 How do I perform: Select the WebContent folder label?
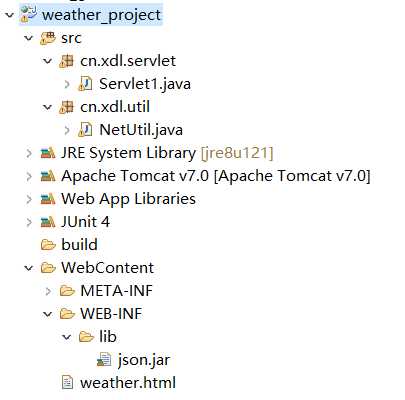coord(107,268)
